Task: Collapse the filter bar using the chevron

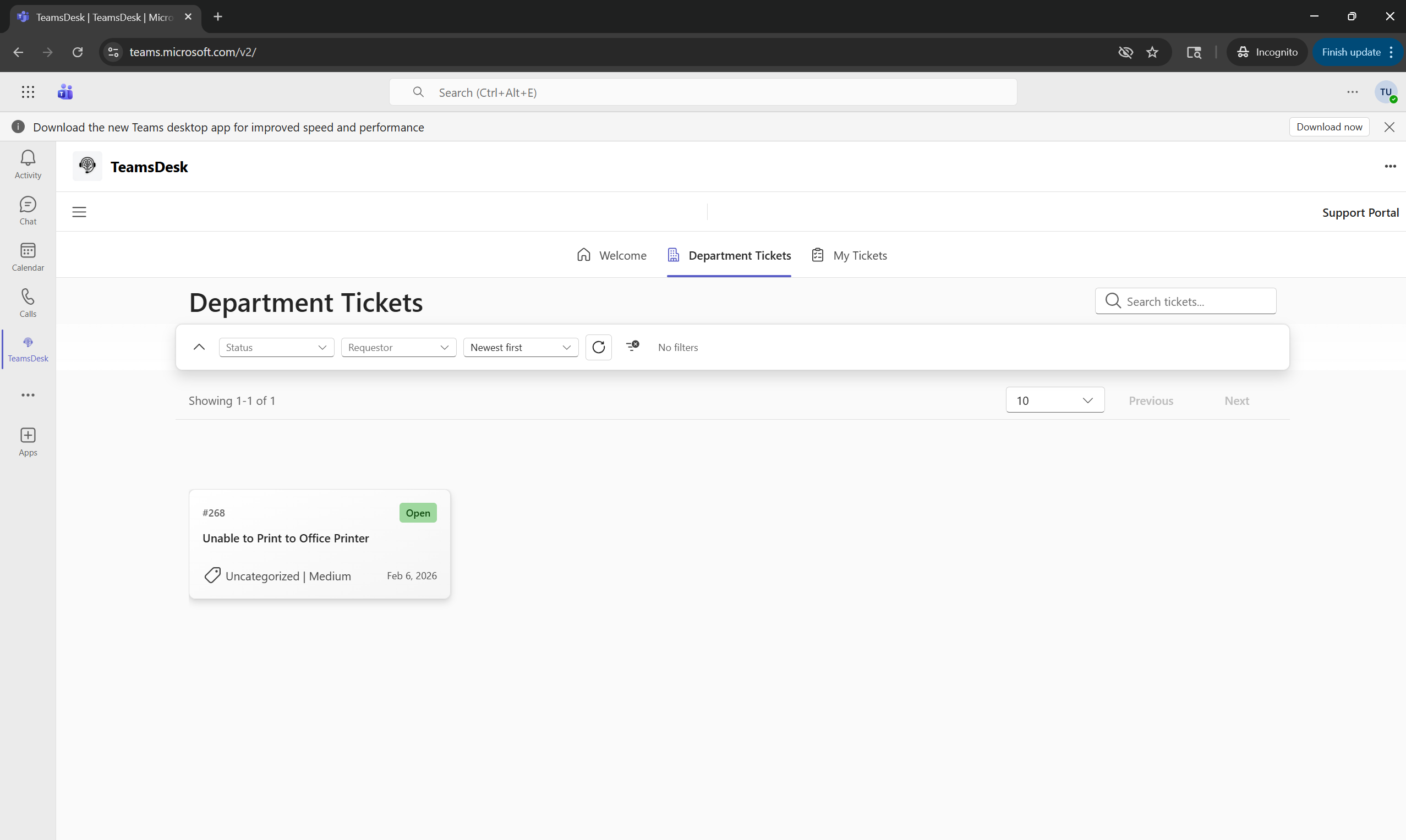Action: 199,347
